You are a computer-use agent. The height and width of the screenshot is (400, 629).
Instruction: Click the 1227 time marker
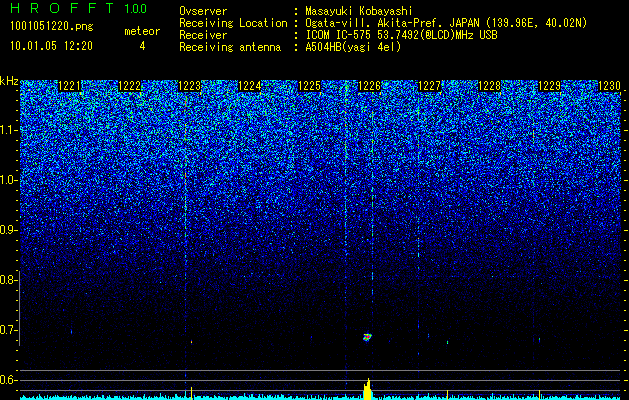429,86
